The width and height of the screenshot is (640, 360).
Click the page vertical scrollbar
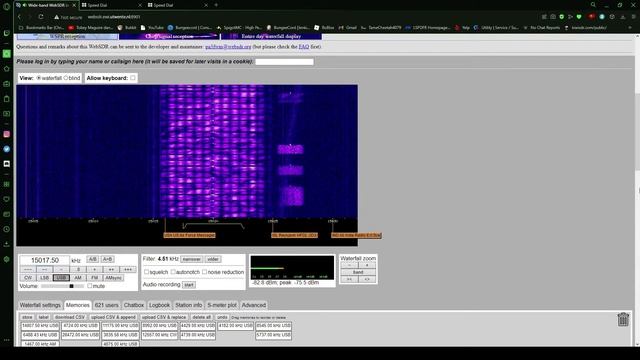tap(637, 190)
